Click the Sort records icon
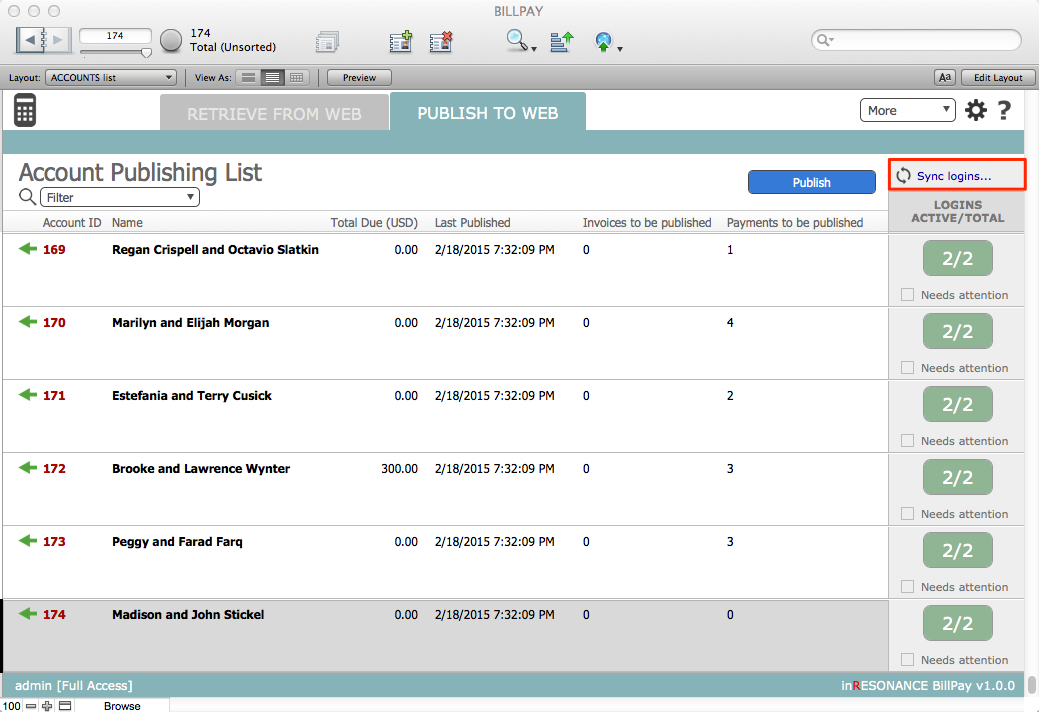This screenshot has width=1039, height=712. coord(562,41)
